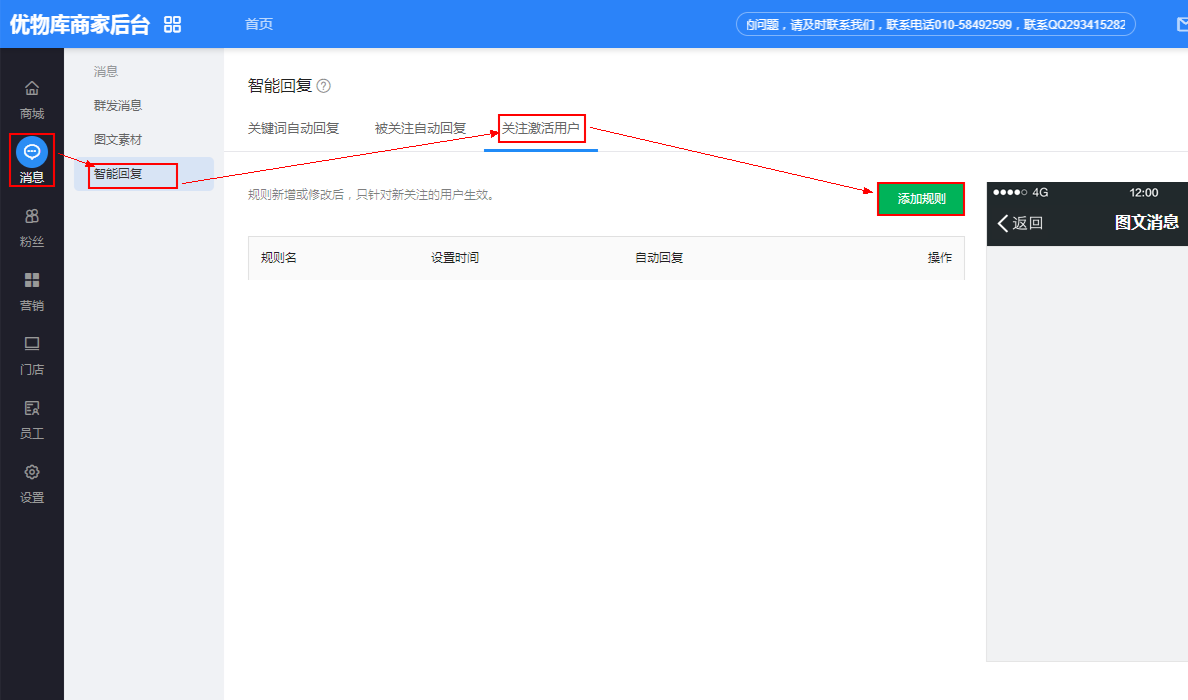Select the 消息 chat bubble icon
Viewport: 1188px width, 700px height.
pyautogui.click(x=32, y=152)
